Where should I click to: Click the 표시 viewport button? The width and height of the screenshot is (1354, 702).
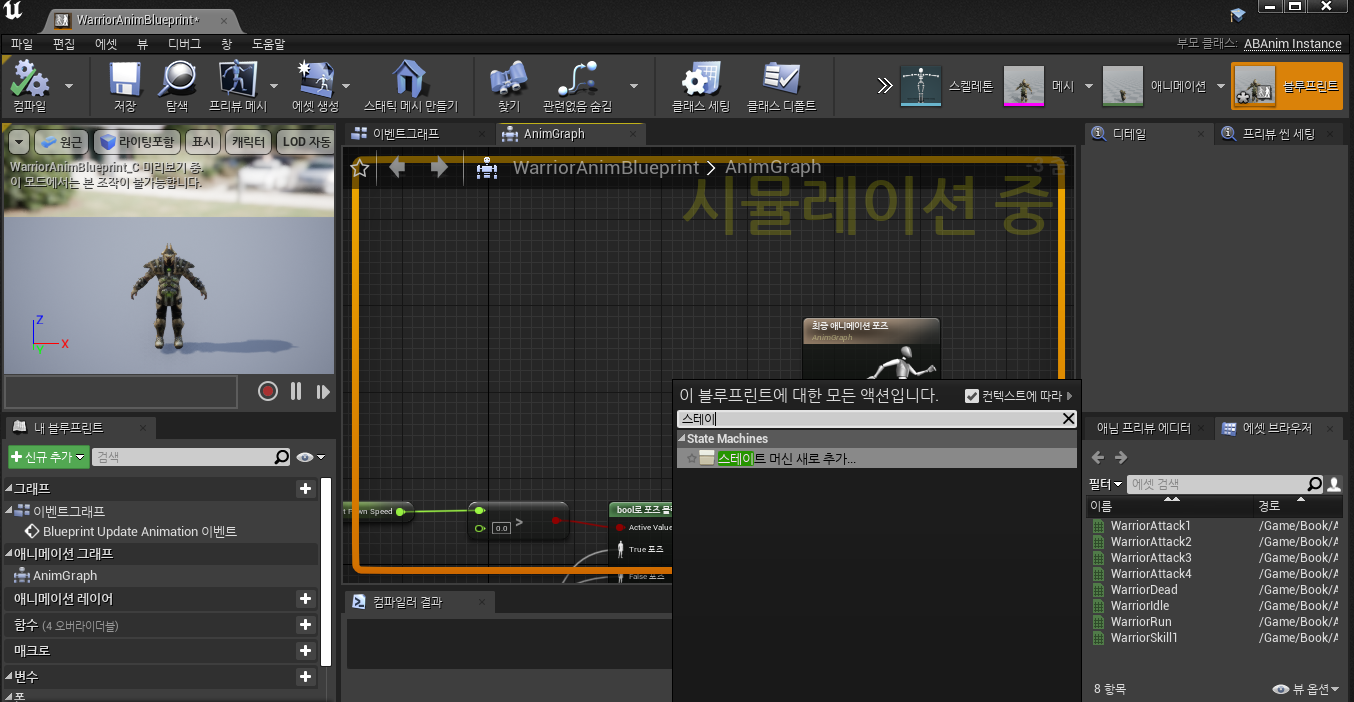point(204,142)
